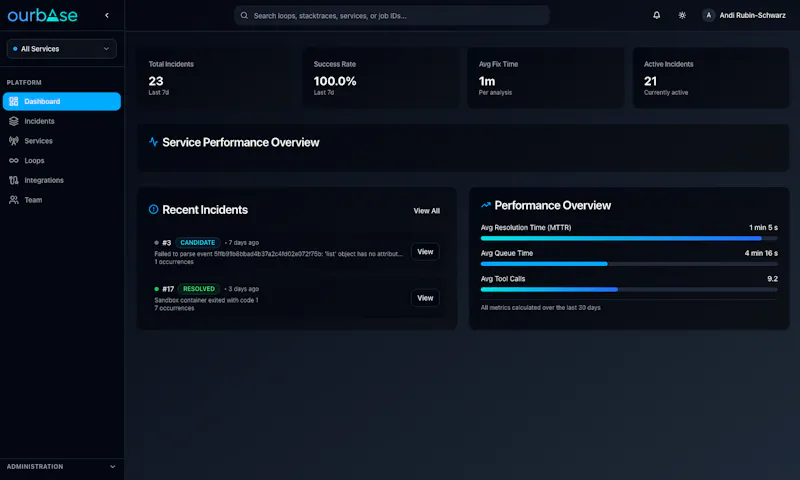Screen dimensions: 800x480
Task: Click the Active Incidents card
Action: pos(711,78)
